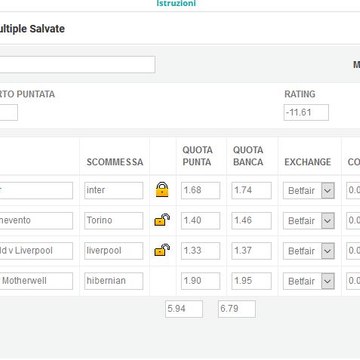Click the total quota punta field showing 5.94

184,309
